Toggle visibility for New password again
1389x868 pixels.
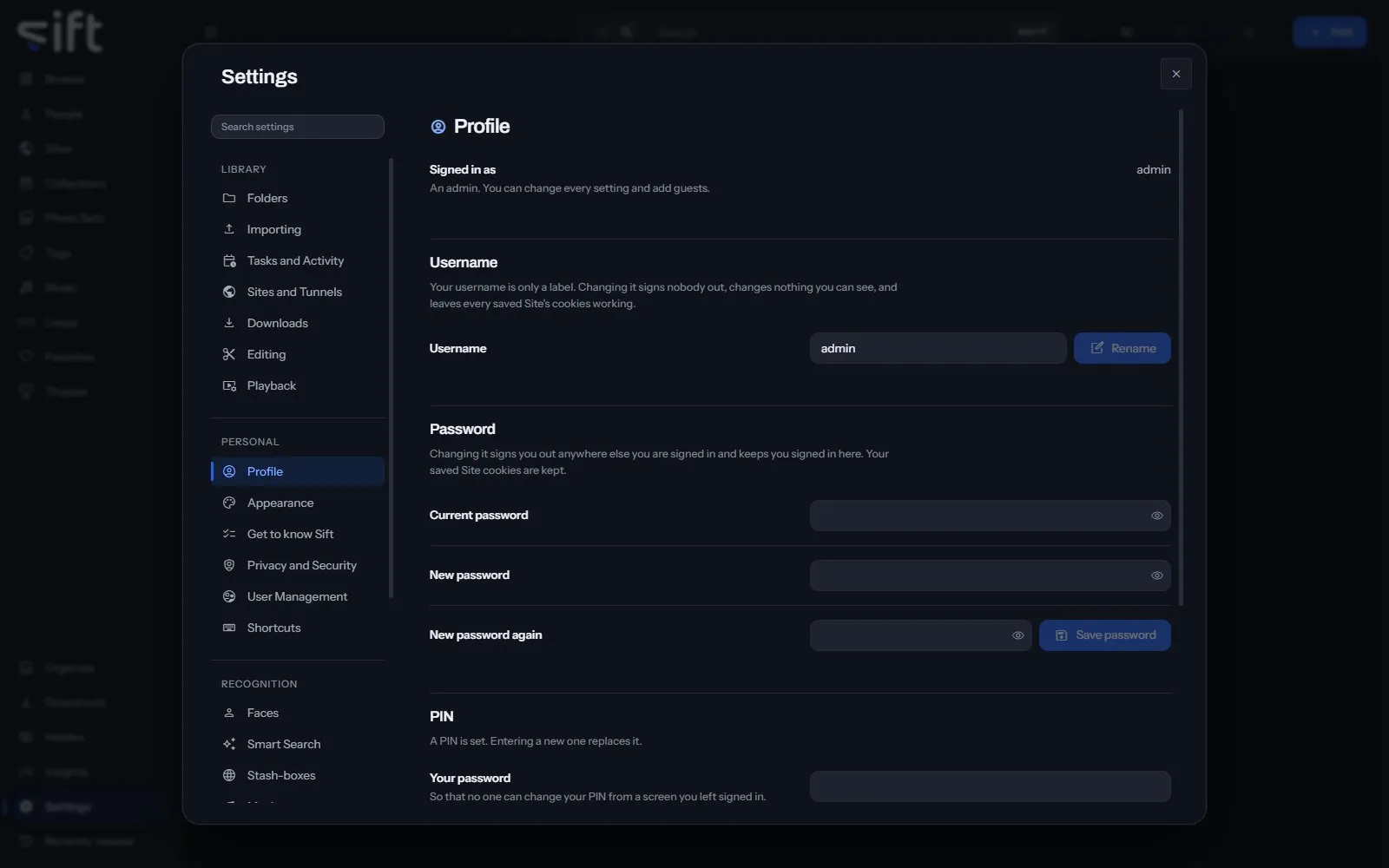coord(1017,635)
